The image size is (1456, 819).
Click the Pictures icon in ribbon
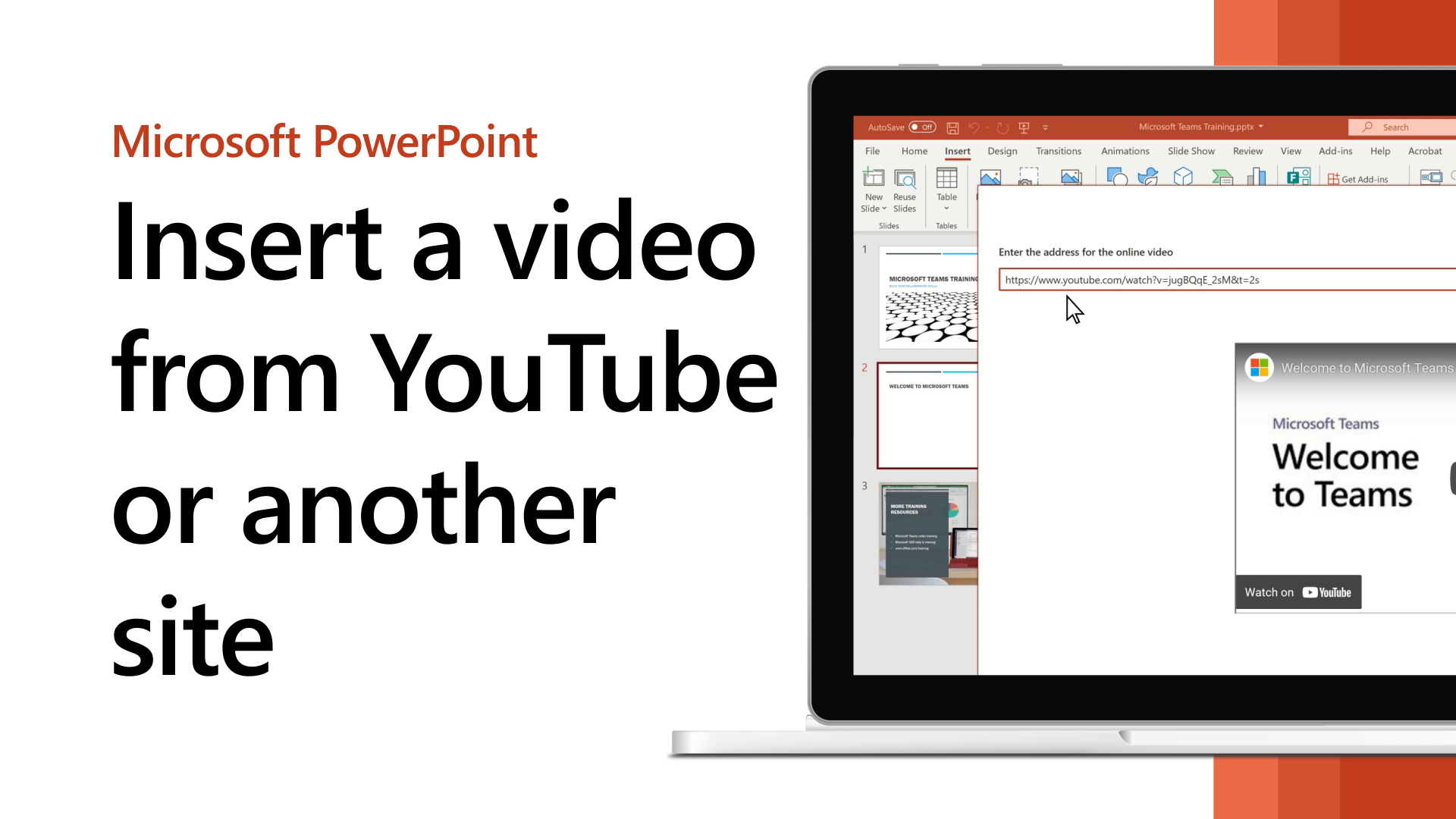[x=990, y=178]
